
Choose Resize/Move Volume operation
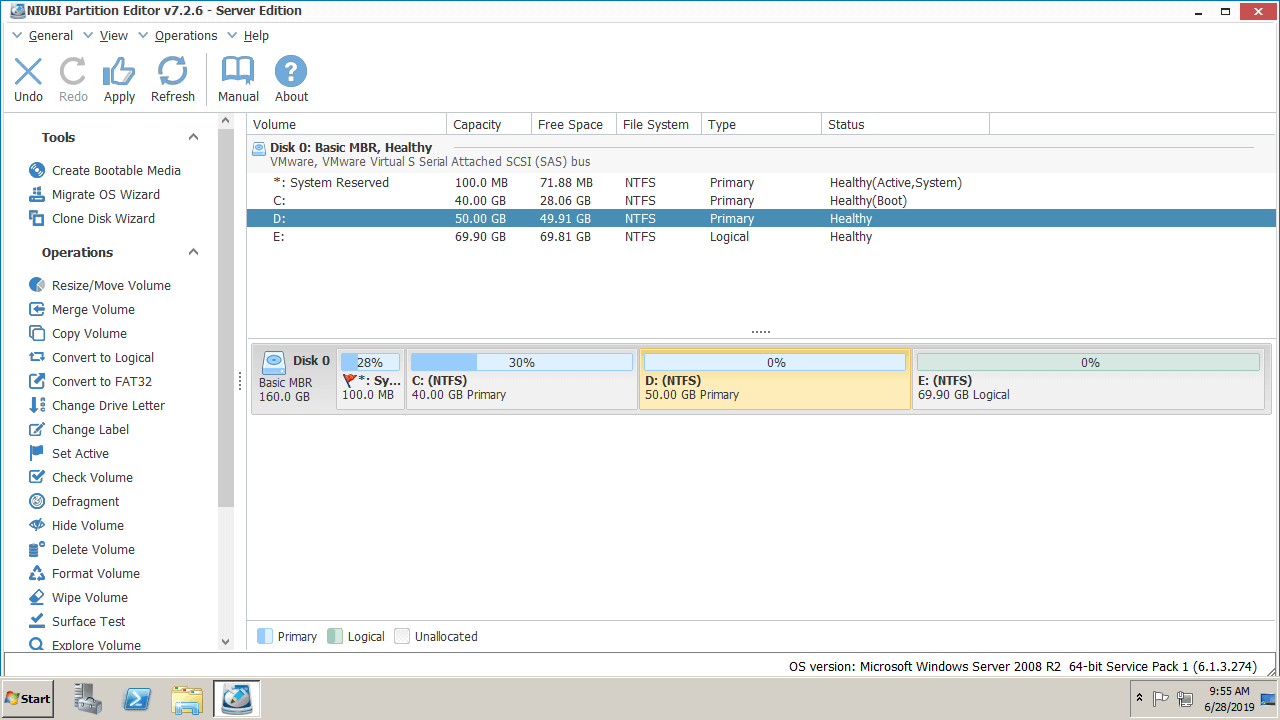pyautogui.click(x=111, y=286)
